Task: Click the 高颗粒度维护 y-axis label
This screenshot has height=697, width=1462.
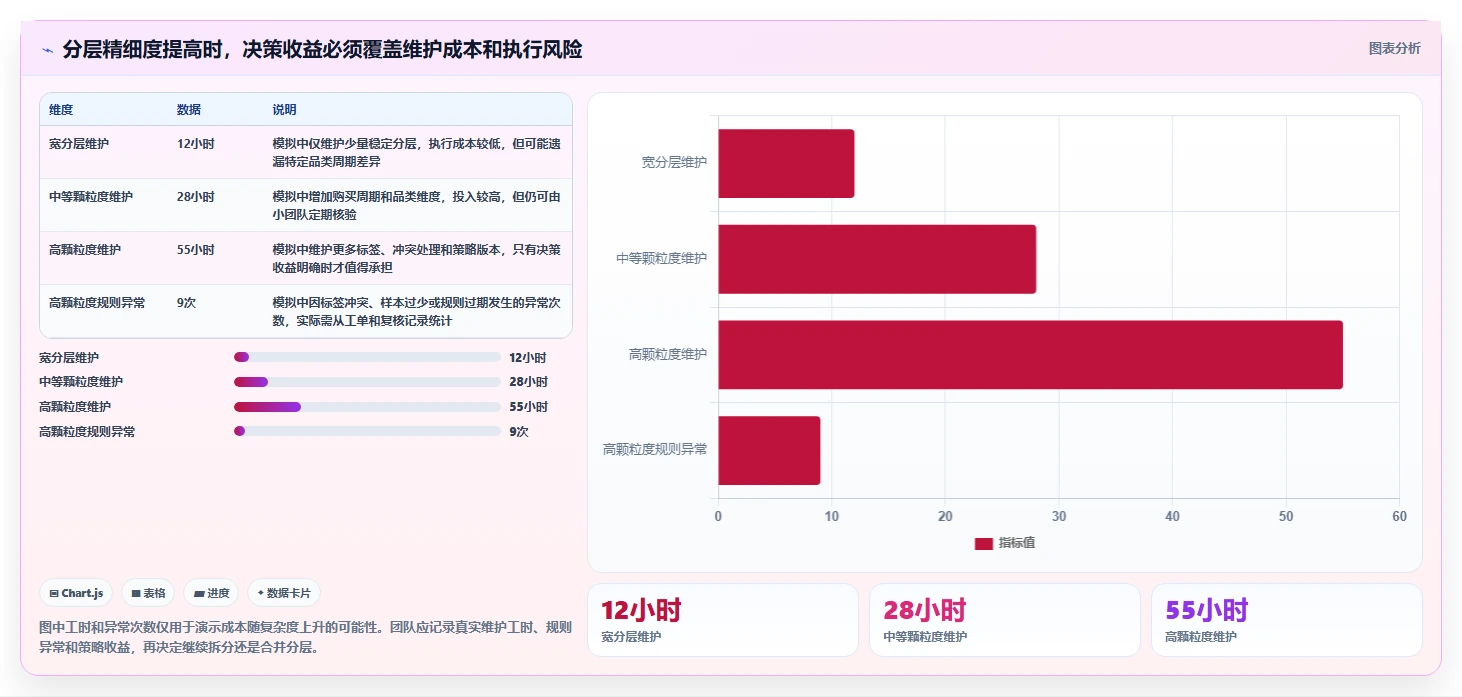Action: [668, 354]
